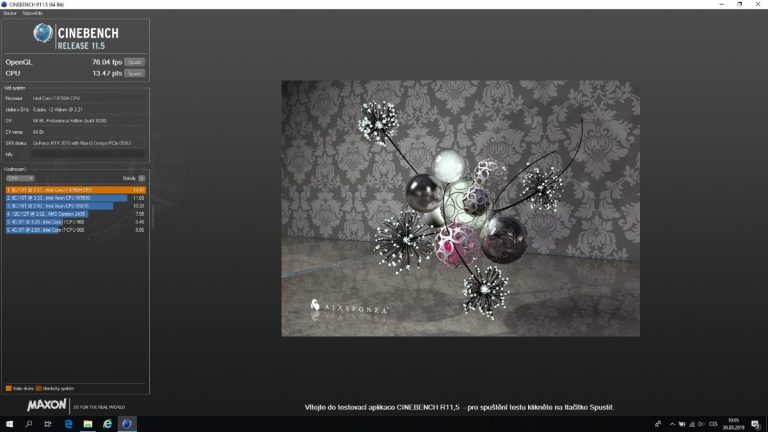This screenshot has width=768, height=432.
Task: Open Task View from the taskbar
Action: (x=49, y=424)
